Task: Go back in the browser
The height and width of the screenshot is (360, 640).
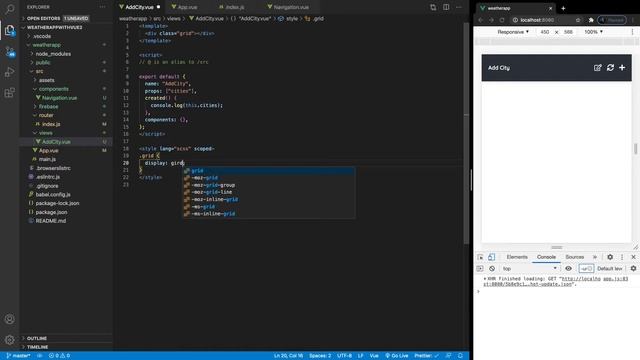Action: click(481, 20)
